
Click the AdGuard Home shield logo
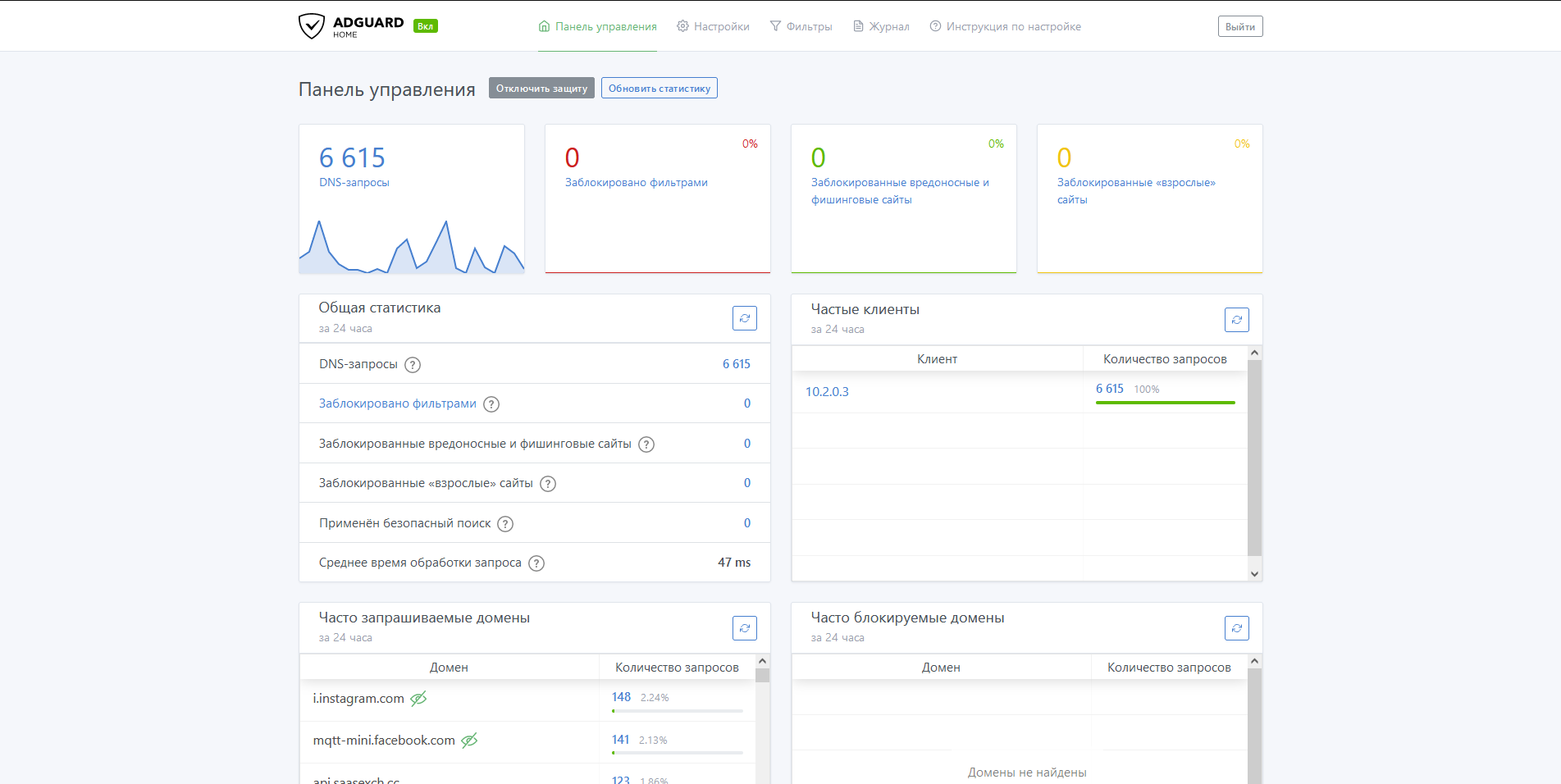pyautogui.click(x=311, y=25)
